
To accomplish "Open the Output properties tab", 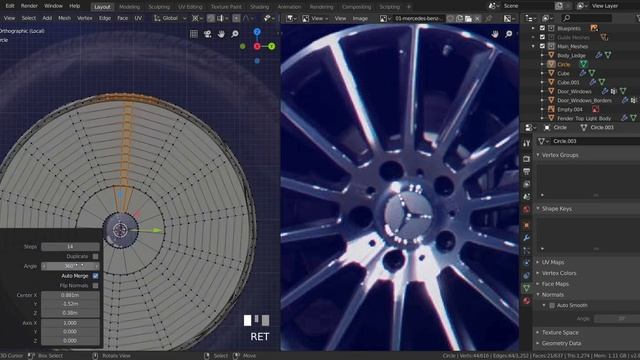I will click(527, 171).
